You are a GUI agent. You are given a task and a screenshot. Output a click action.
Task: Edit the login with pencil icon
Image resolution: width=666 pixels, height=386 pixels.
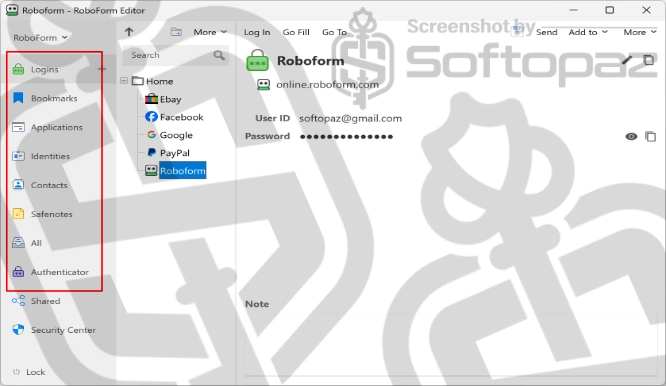(x=627, y=60)
